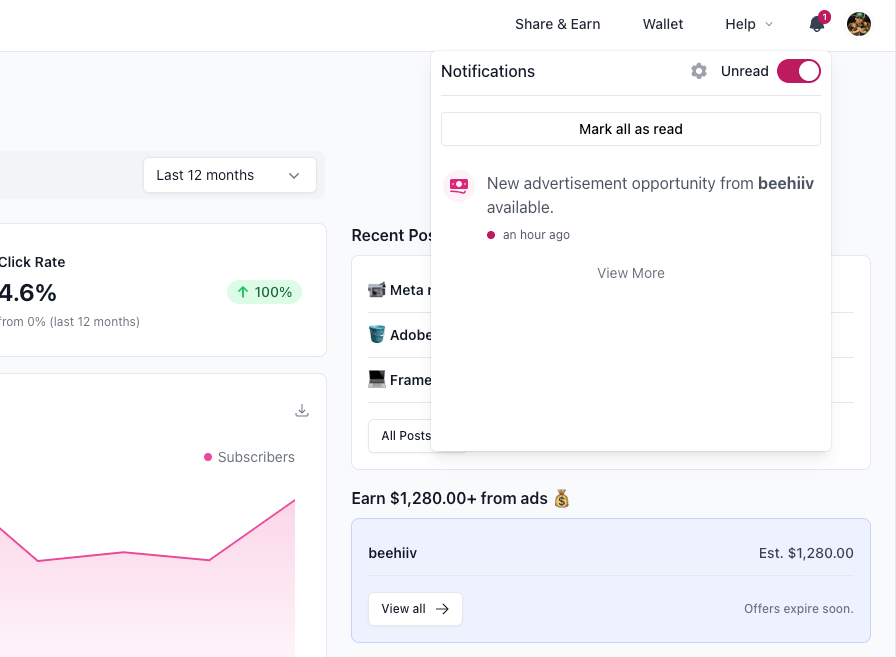Image resolution: width=896 pixels, height=657 pixels.
Task: Click the beehiiv advertiser name in ads card
Action: pyautogui.click(x=393, y=553)
